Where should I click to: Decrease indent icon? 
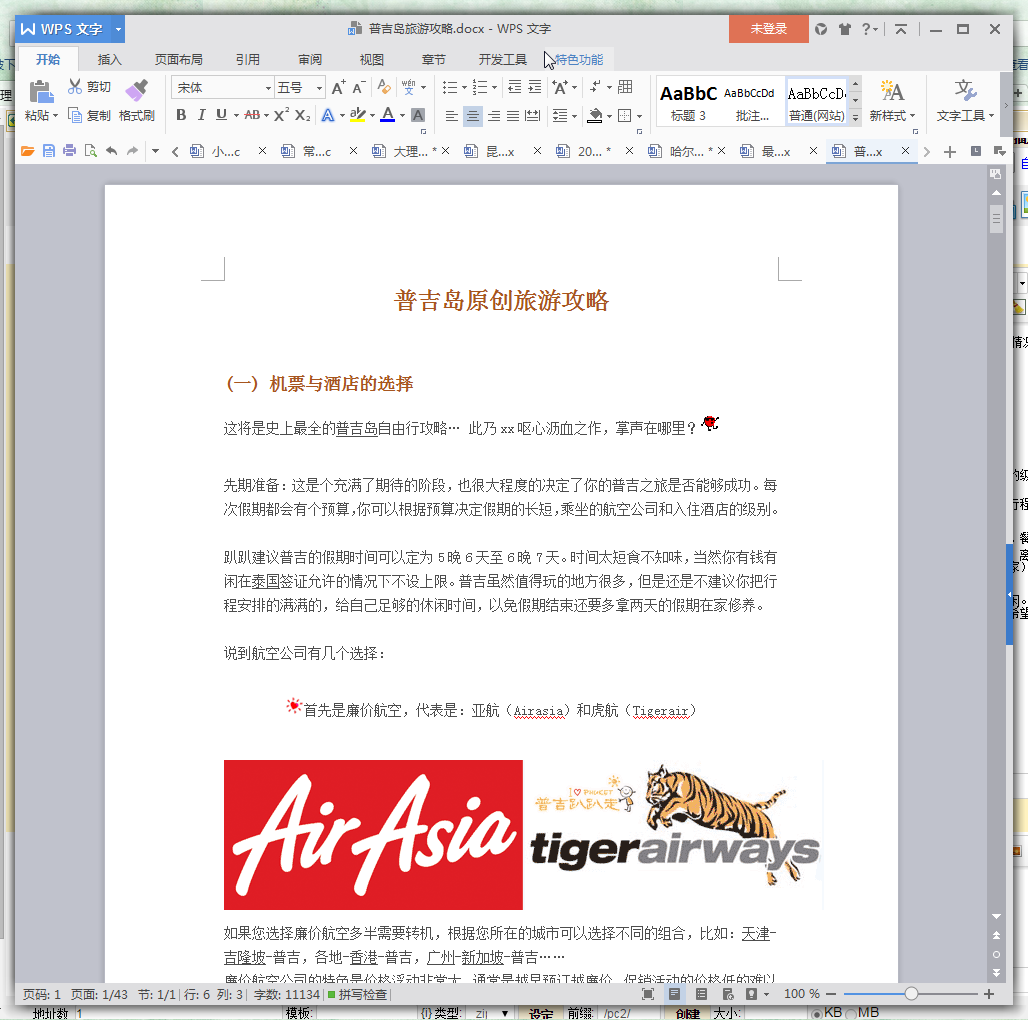coord(515,87)
